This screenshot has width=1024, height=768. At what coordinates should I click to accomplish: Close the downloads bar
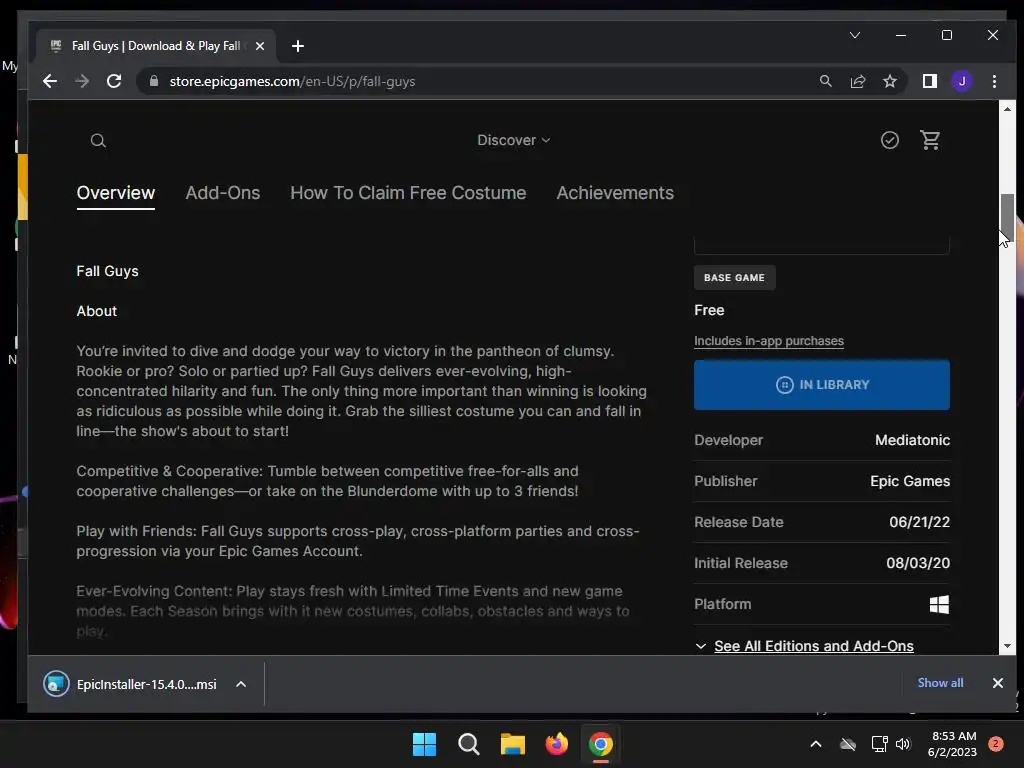coord(997,683)
